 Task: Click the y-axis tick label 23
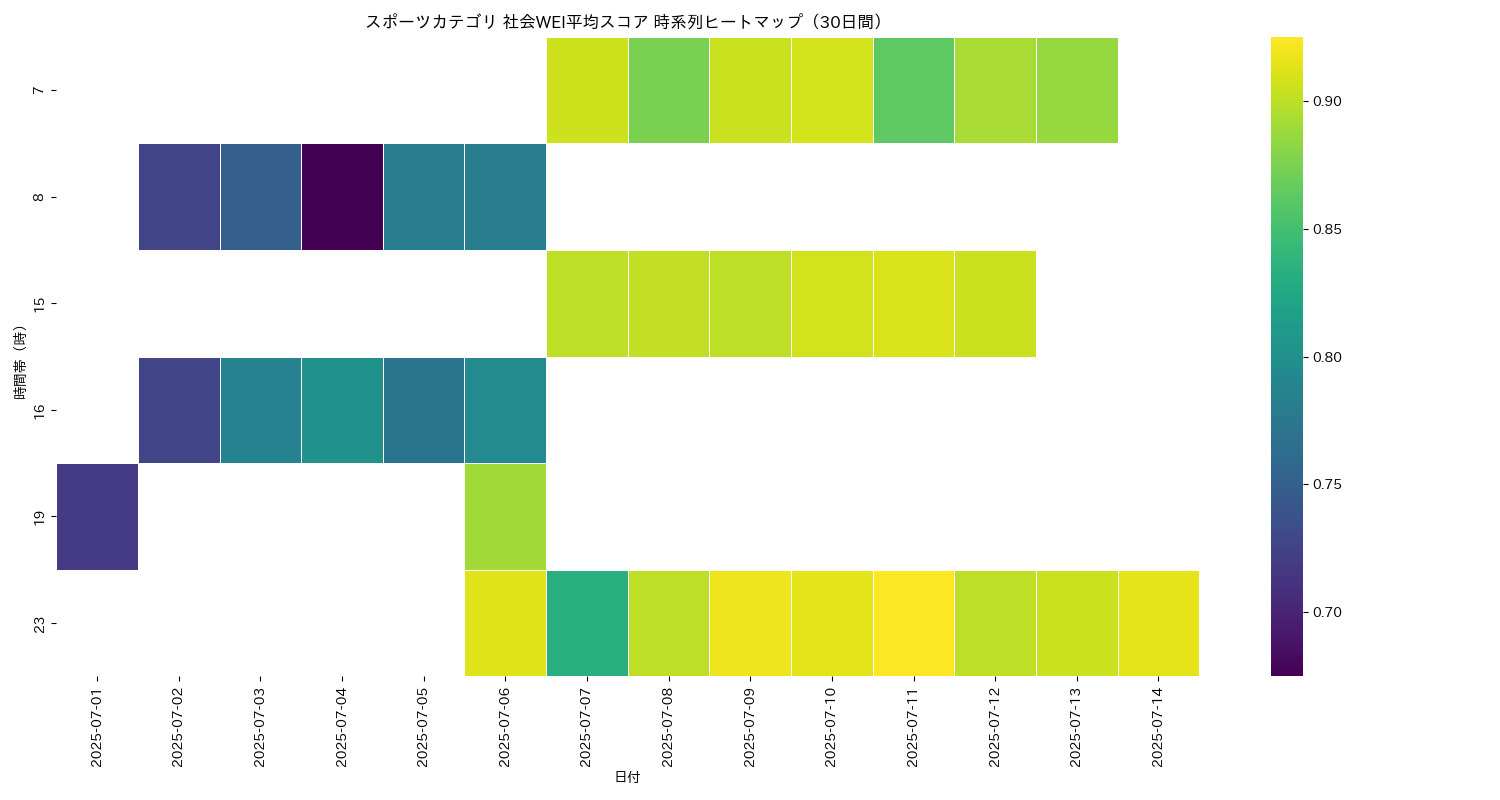tap(39, 624)
